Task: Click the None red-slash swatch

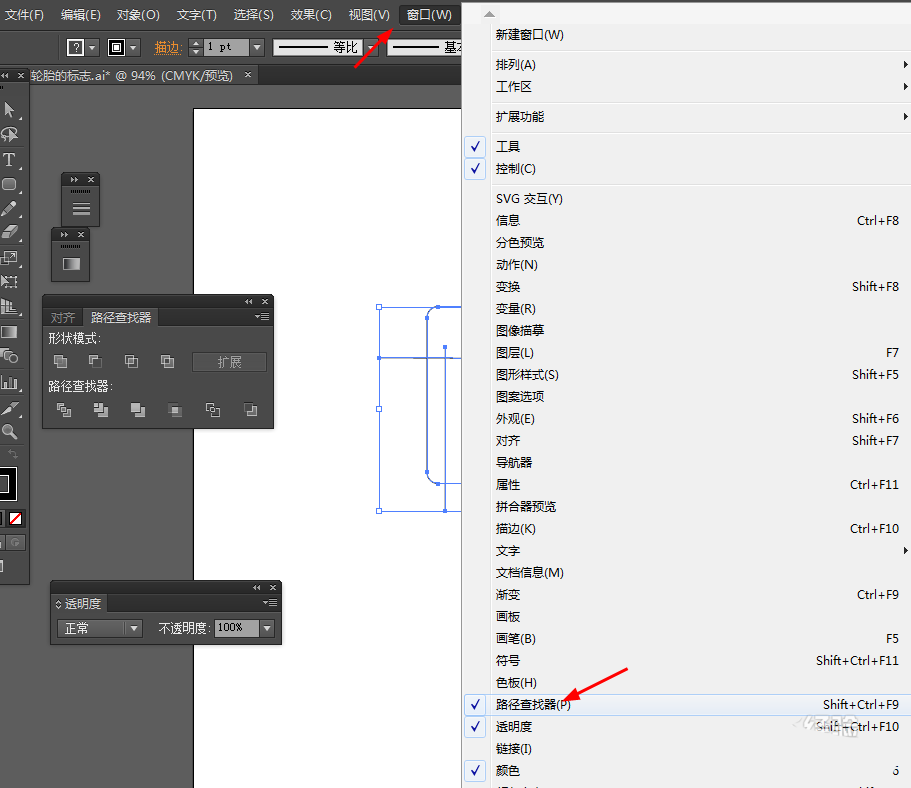Action: click(x=16, y=518)
